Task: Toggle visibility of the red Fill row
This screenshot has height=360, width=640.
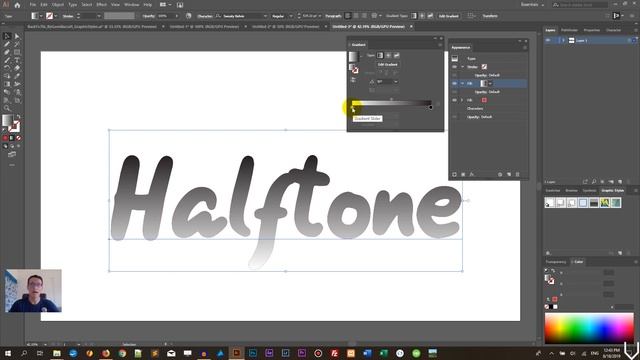Action: (454, 100)
